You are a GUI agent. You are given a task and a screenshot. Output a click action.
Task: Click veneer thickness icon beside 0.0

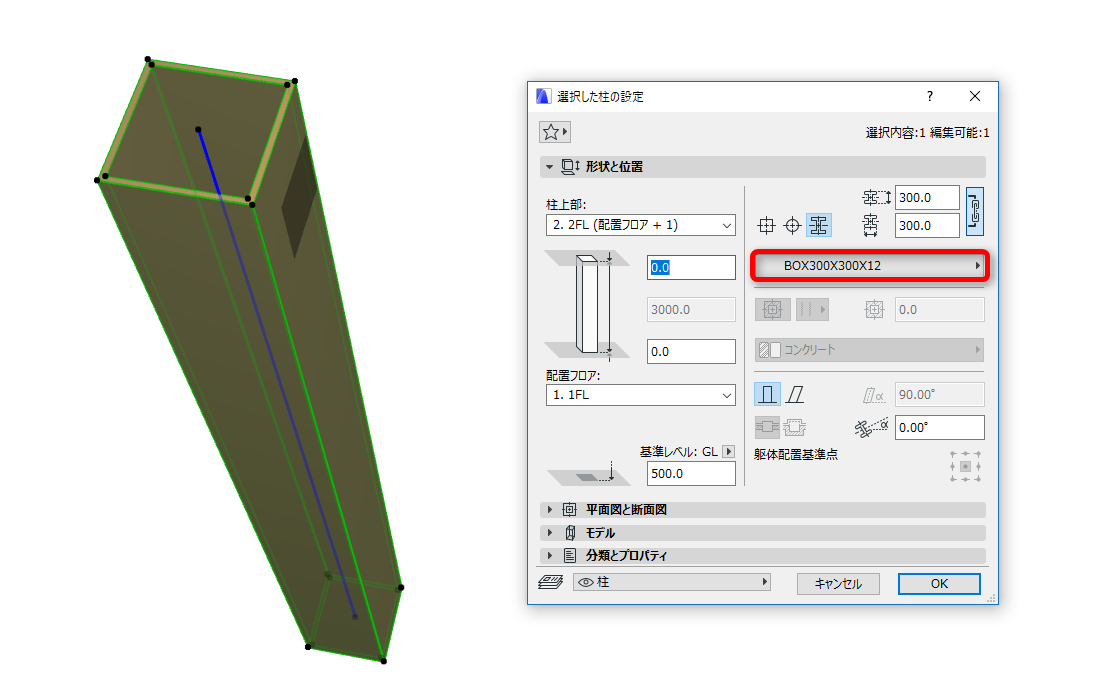[x=874, y=309]
